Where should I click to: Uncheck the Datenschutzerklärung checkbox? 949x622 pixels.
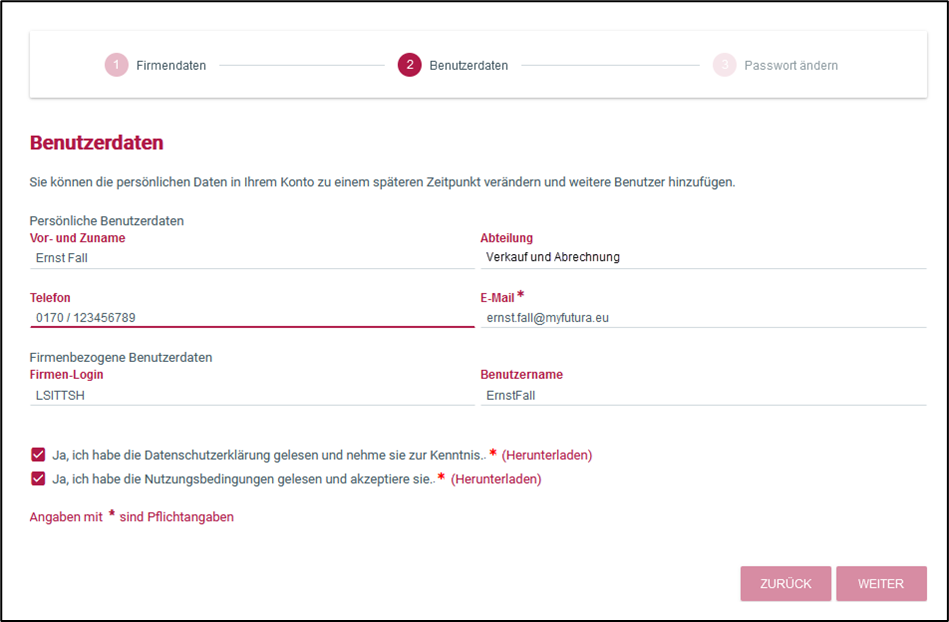coord(38,455)
